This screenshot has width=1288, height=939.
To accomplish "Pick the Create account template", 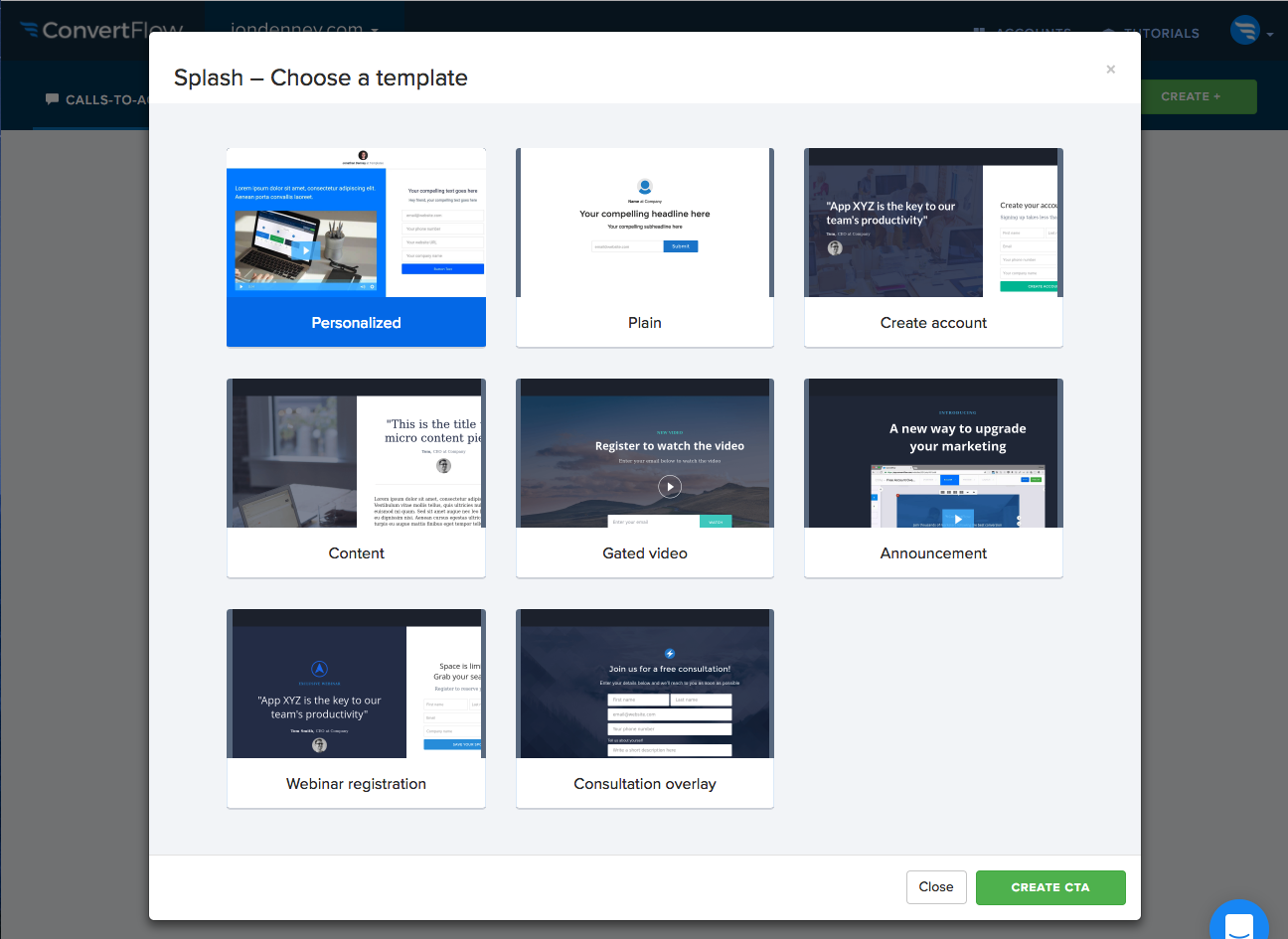I will [933, 247].
